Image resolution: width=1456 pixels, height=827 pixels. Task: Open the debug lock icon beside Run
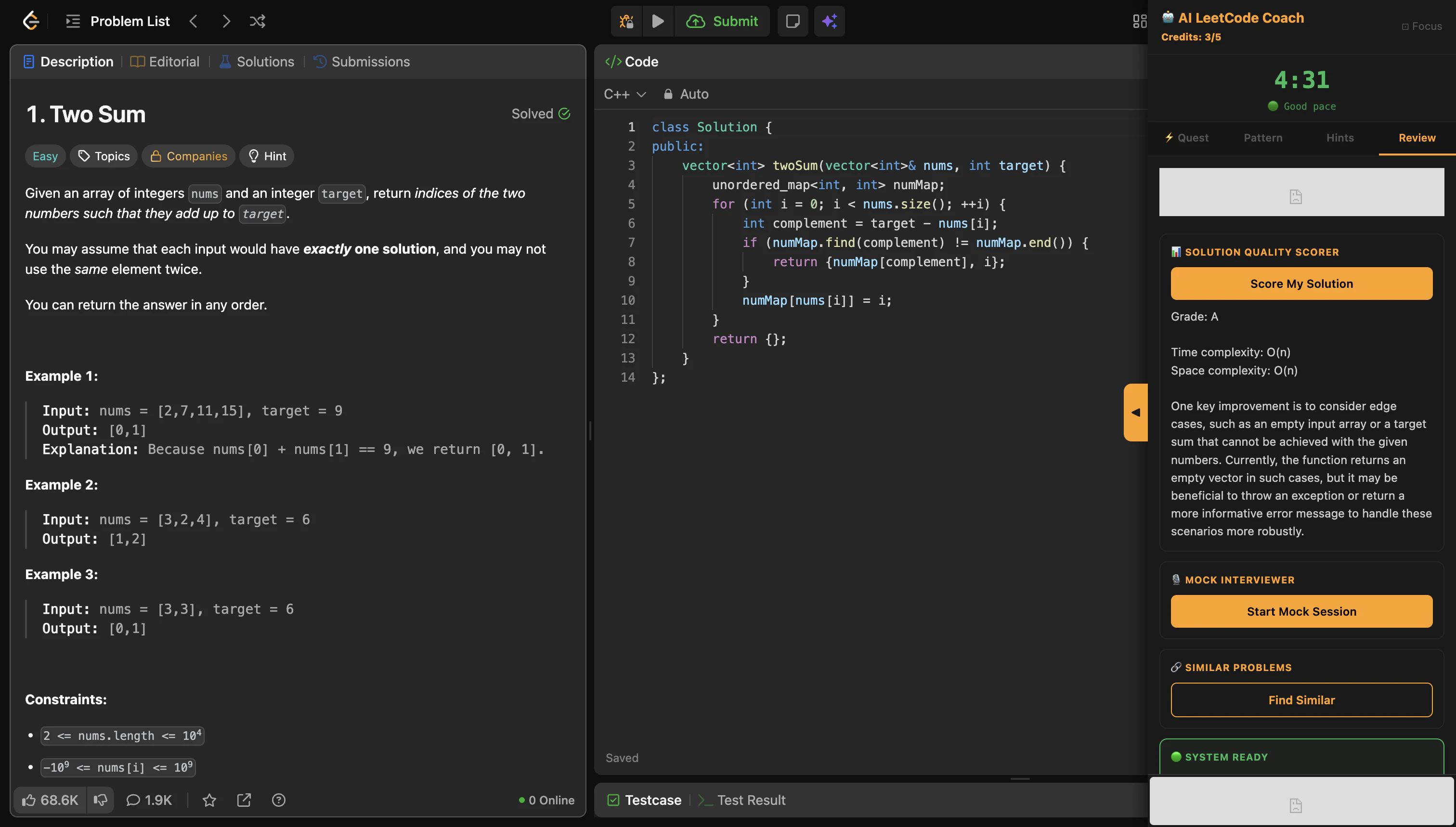[x=625, y=21]
